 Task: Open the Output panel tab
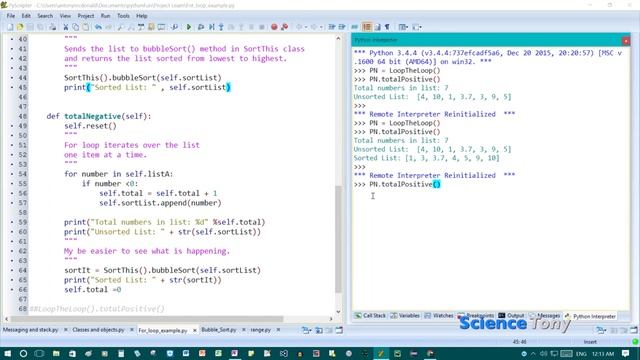coord(511,316)
